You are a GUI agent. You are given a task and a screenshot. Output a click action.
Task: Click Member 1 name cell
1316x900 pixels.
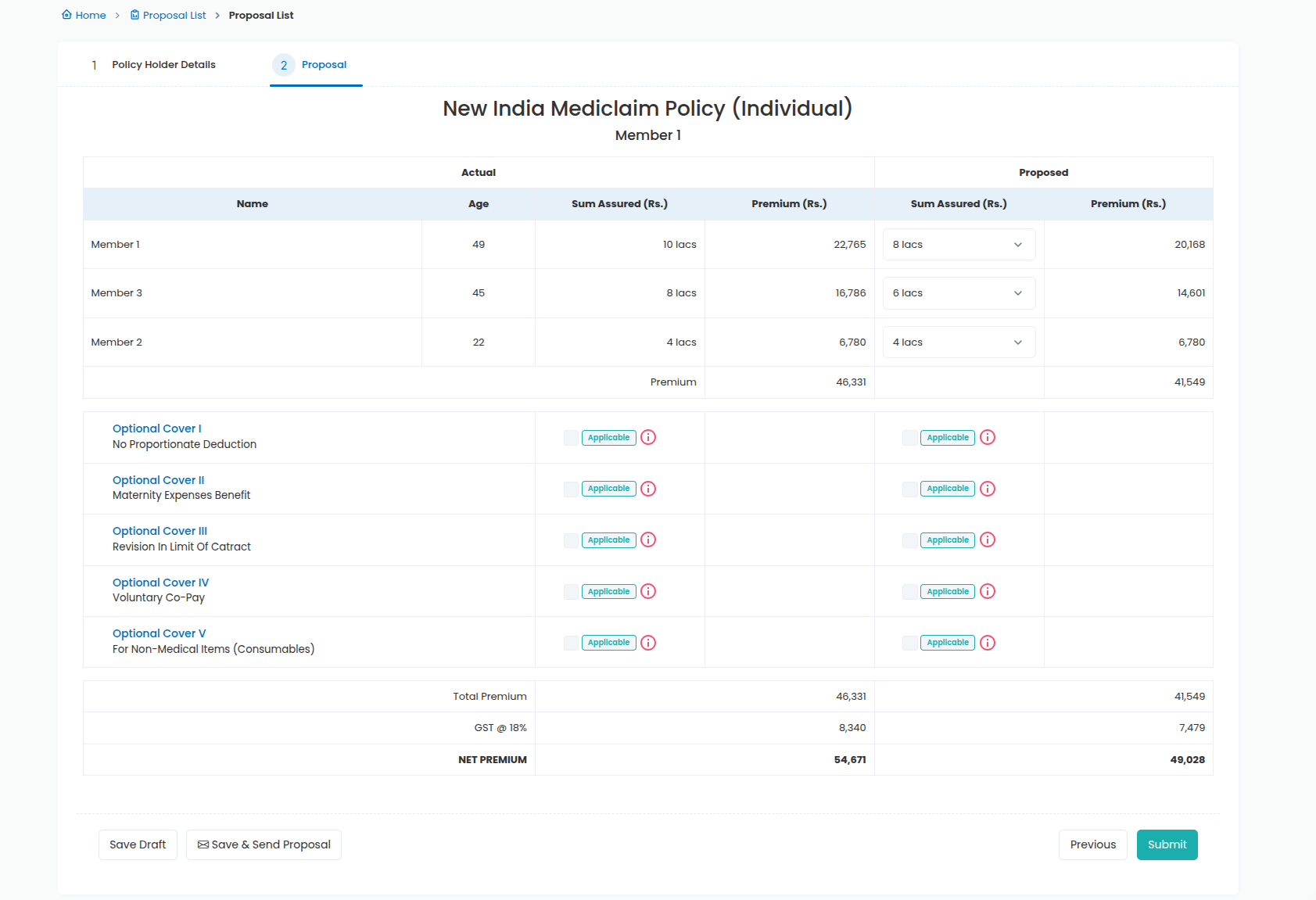pos(253,245)
